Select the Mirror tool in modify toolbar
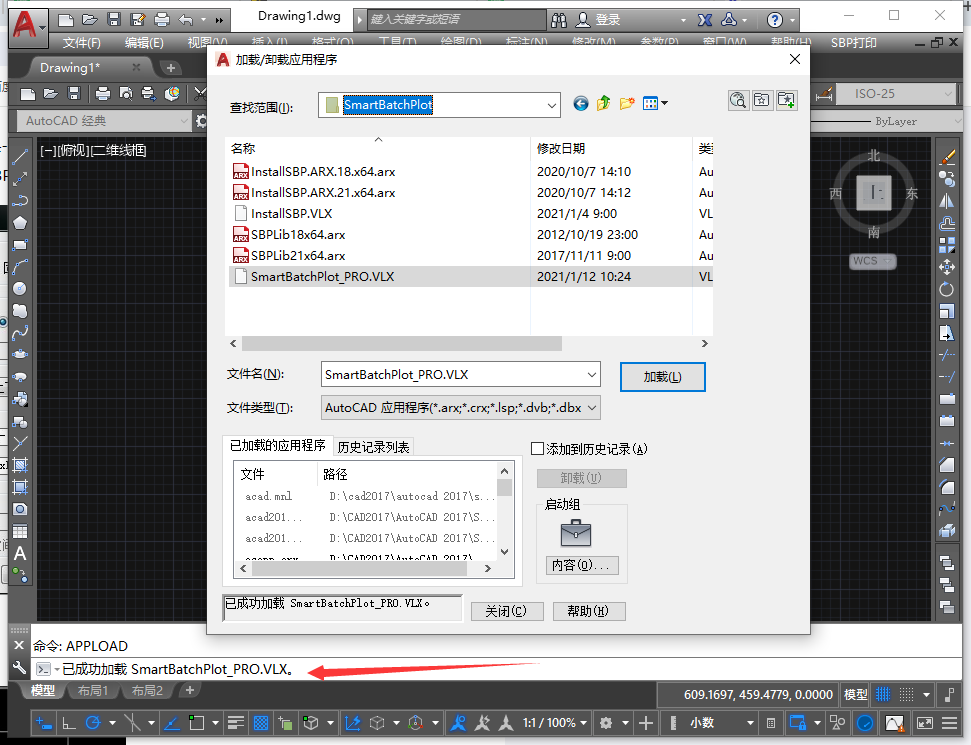The width and height of the screenshot is (971, 745). (x=947, y=201)
